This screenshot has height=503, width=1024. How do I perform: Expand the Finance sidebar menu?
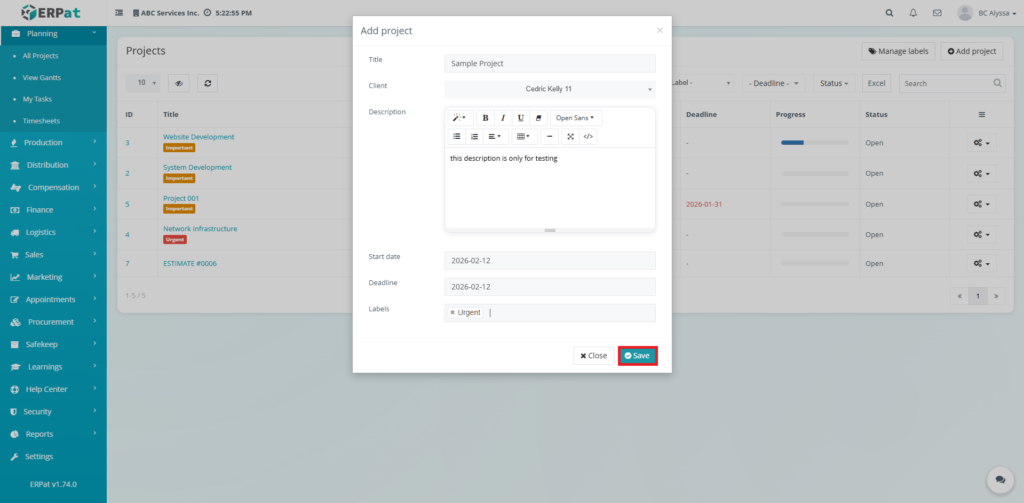click(x=53, y=210)
